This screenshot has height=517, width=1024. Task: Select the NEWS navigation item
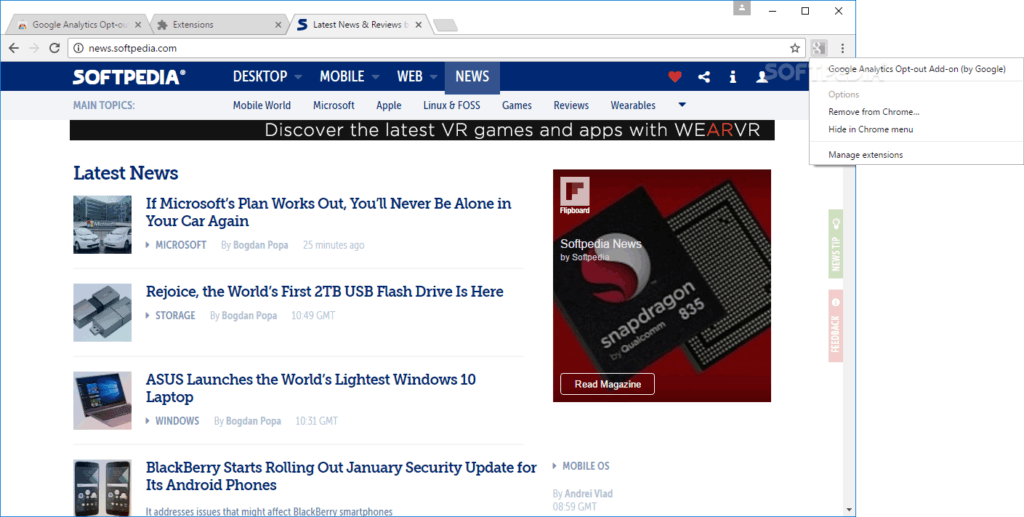(x=472, y=77)
